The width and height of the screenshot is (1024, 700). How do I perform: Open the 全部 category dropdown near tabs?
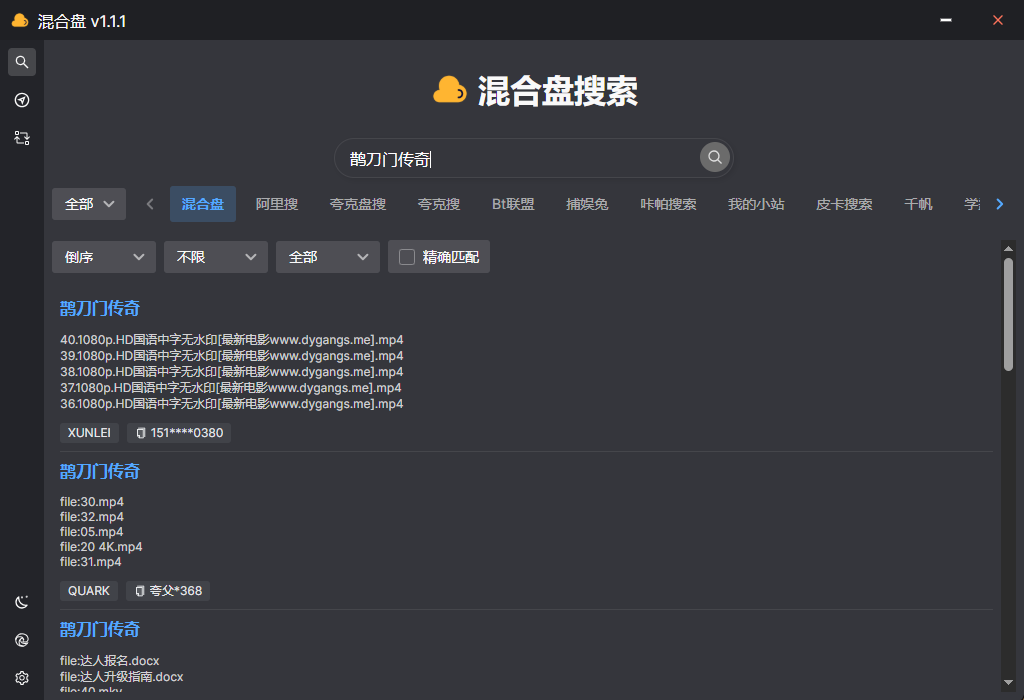pyautogui.click(x=89, y=204)
